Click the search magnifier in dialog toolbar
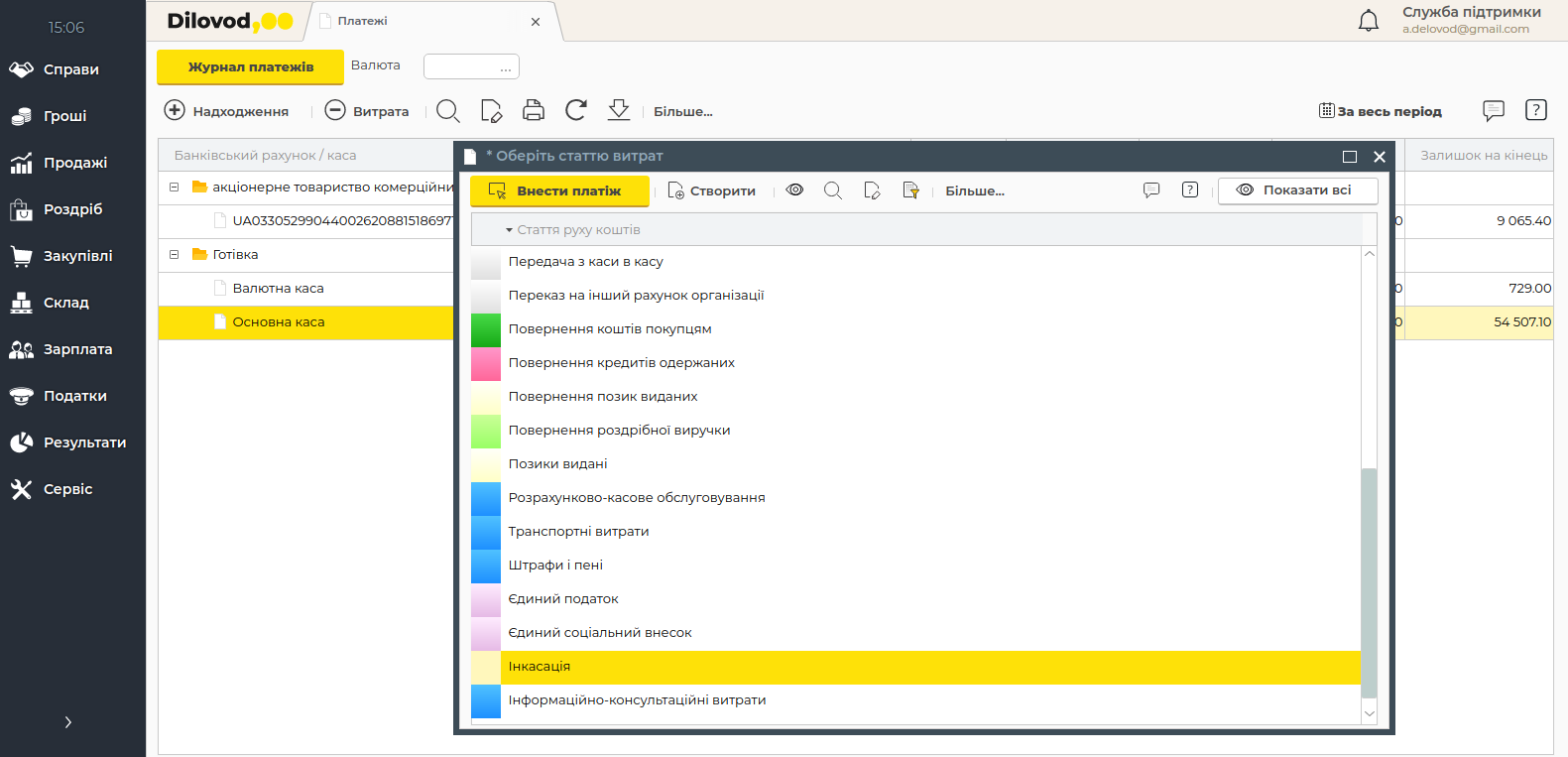 click(833, 190)
